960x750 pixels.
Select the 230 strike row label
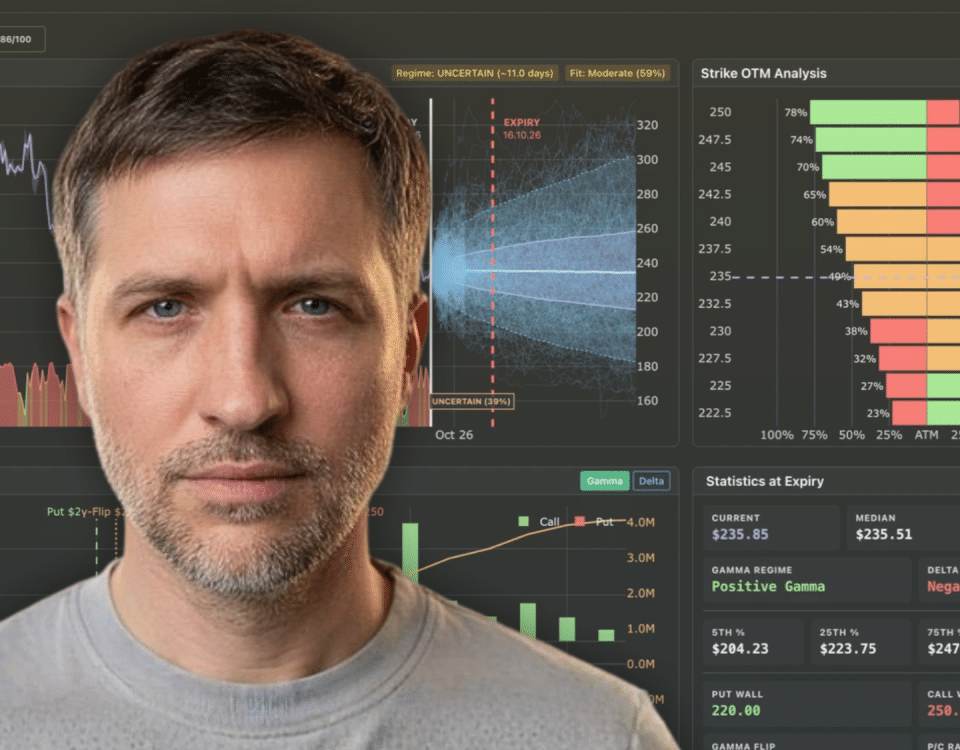pyautogui.click(x=720, y=331)
